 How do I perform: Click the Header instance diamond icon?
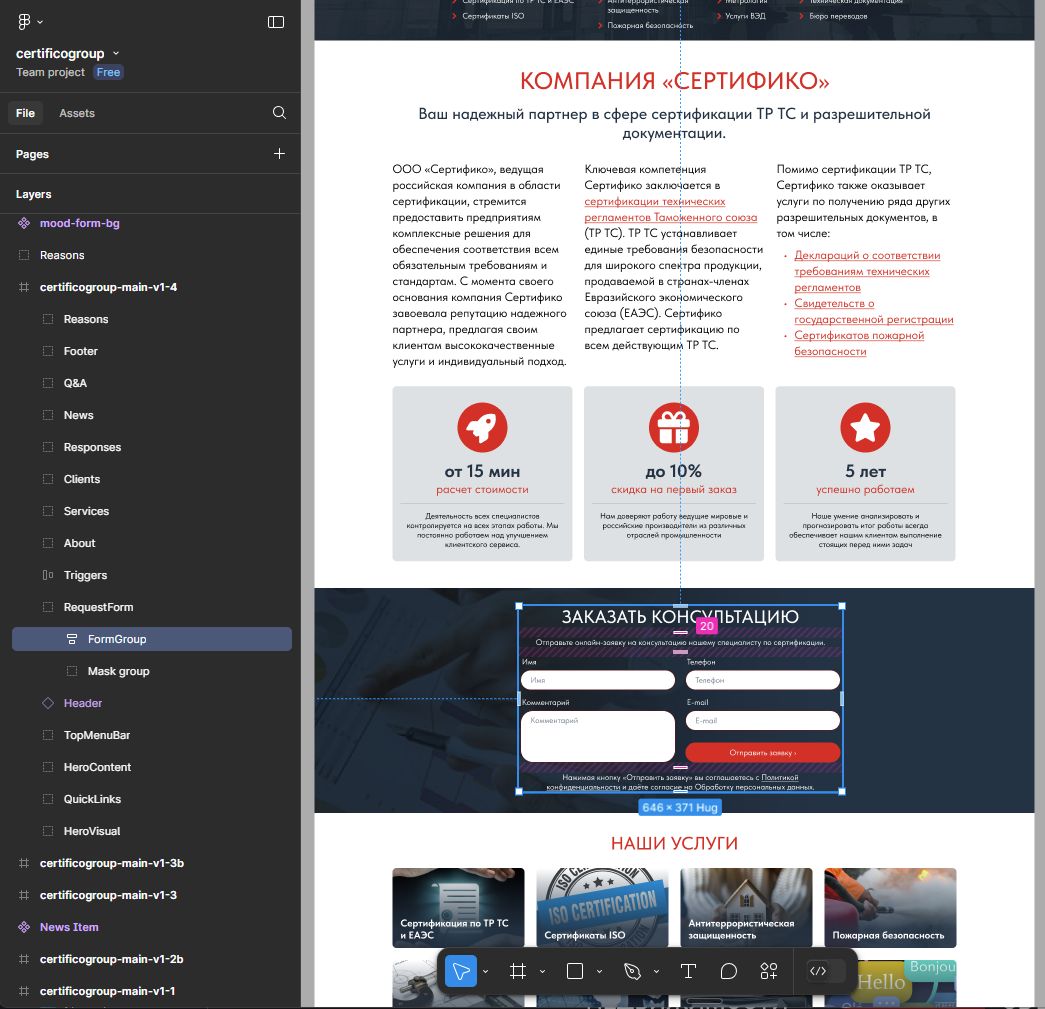[x=48, y=703]
